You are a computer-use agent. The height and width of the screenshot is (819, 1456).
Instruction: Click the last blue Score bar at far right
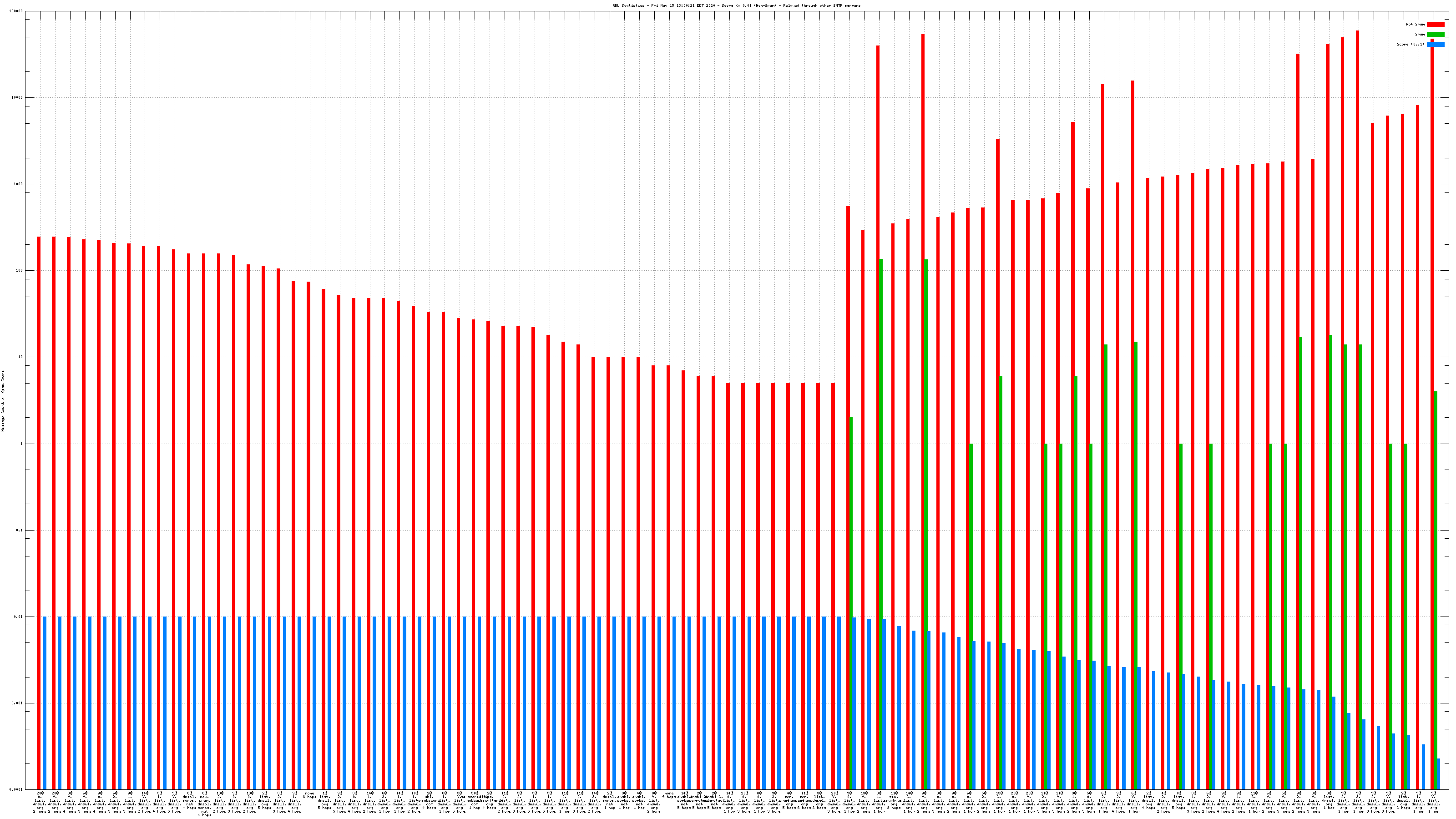pos(1438,774)
